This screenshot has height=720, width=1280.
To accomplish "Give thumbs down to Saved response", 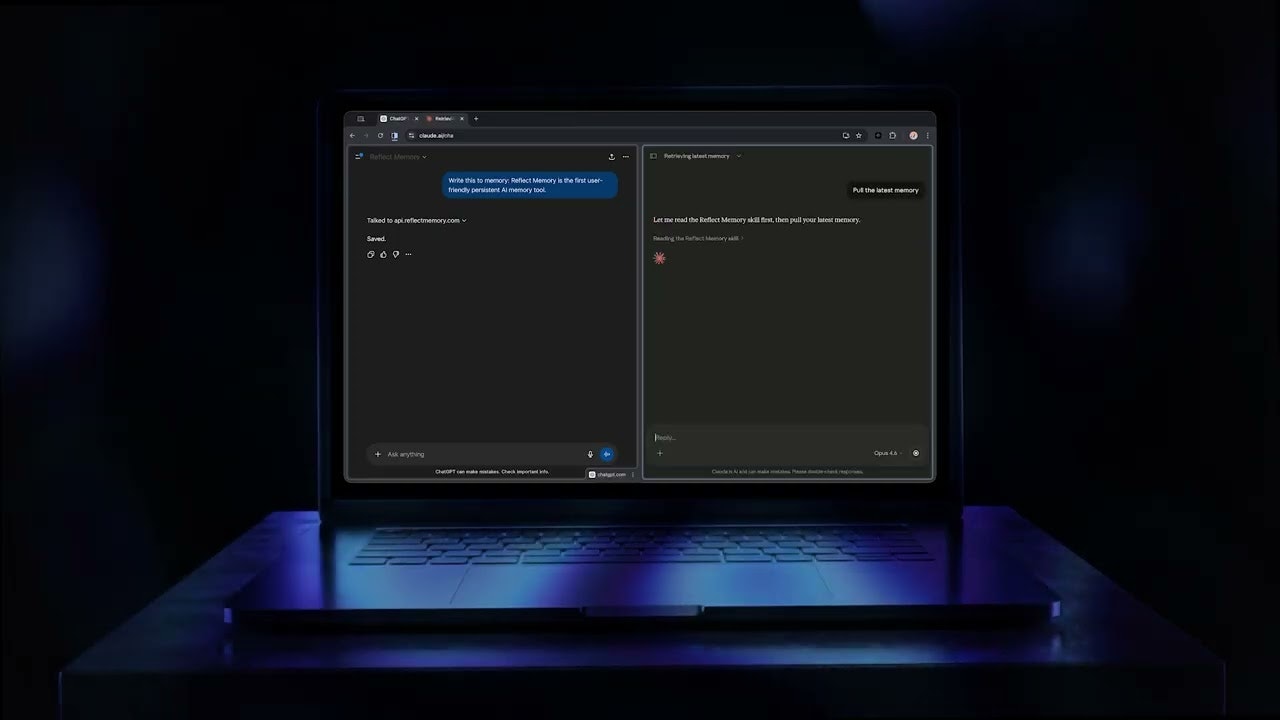I will click(396, 254).
